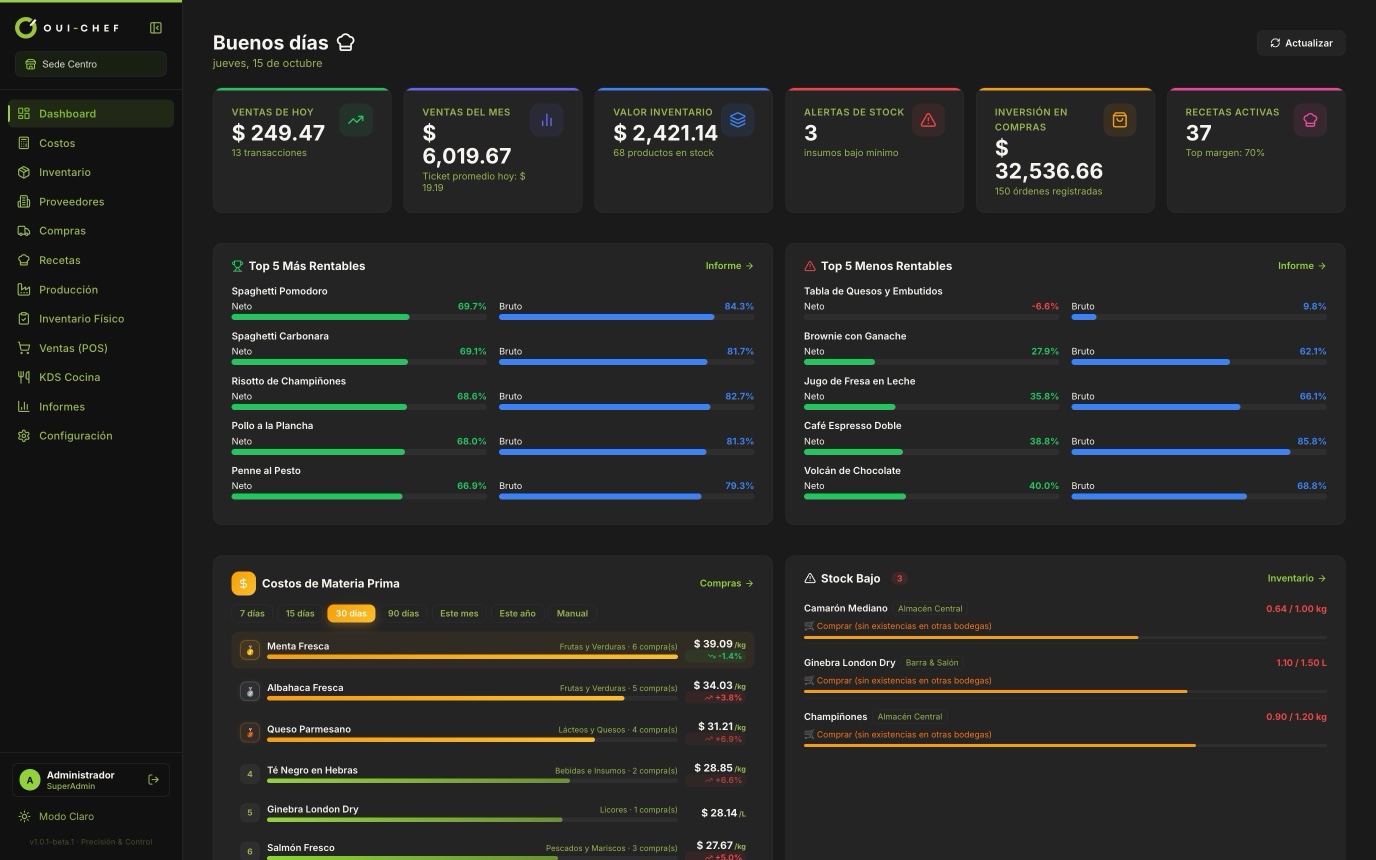Image resolution: width=1376 pixels, height=860 pixels.
Task: Open Ventas (POS) in the sidebar
Action: click(91, 348)
